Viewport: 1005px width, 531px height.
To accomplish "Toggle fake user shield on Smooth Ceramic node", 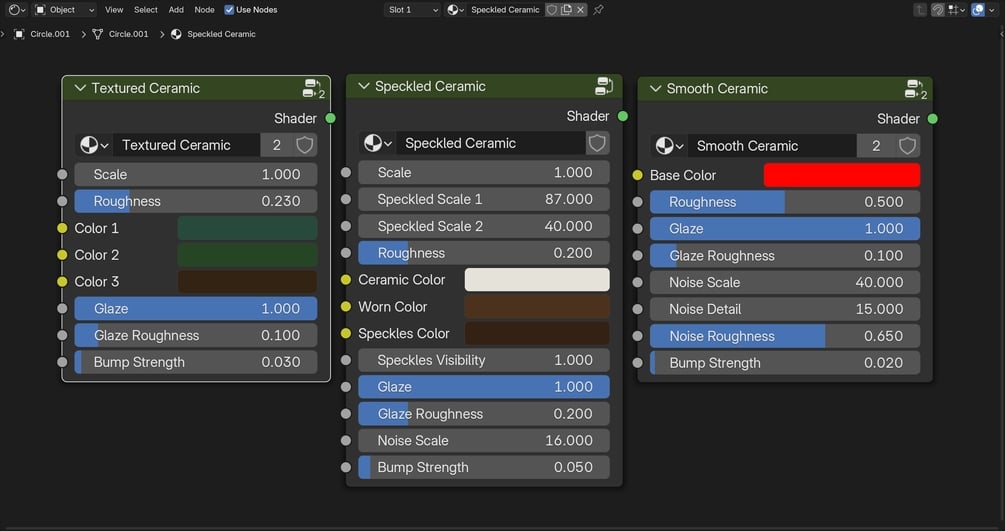I will coord(907,146).
